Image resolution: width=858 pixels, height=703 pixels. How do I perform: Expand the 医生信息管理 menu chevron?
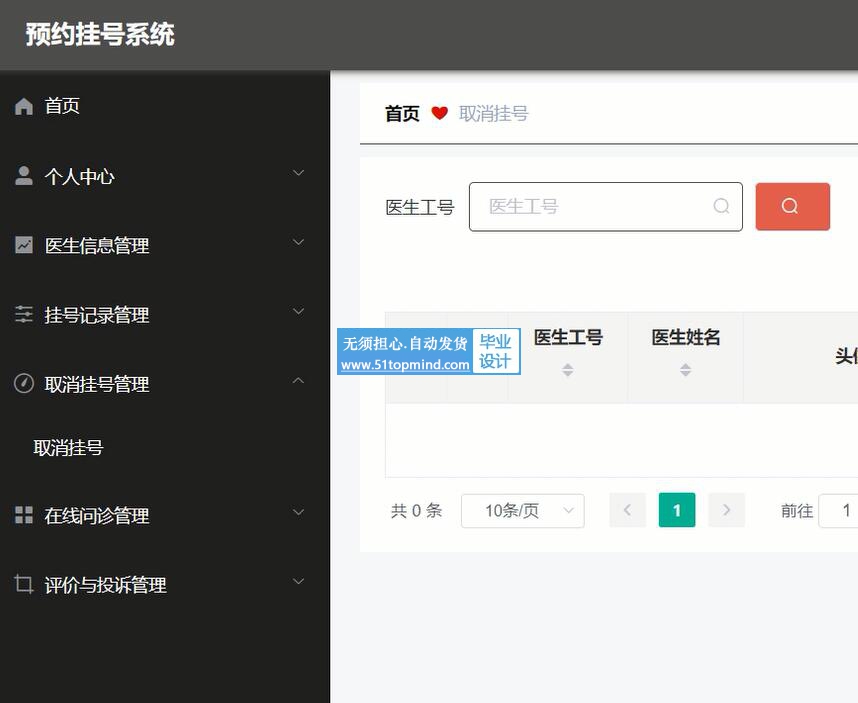(298, 242)
